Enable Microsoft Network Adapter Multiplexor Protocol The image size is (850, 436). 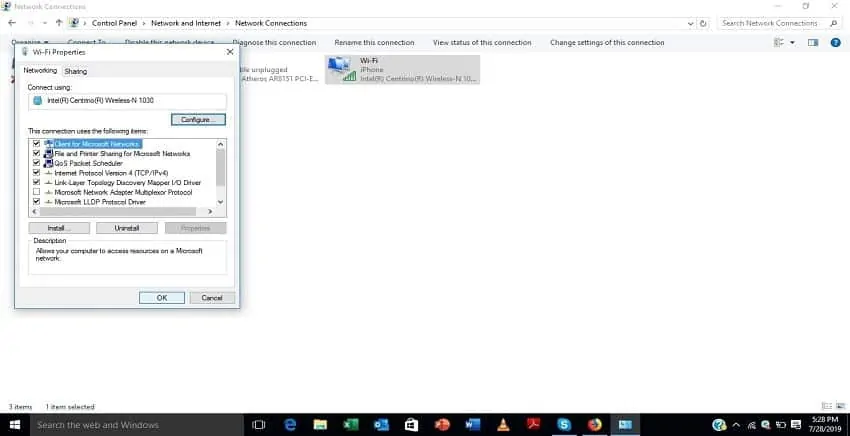[36, 192]
